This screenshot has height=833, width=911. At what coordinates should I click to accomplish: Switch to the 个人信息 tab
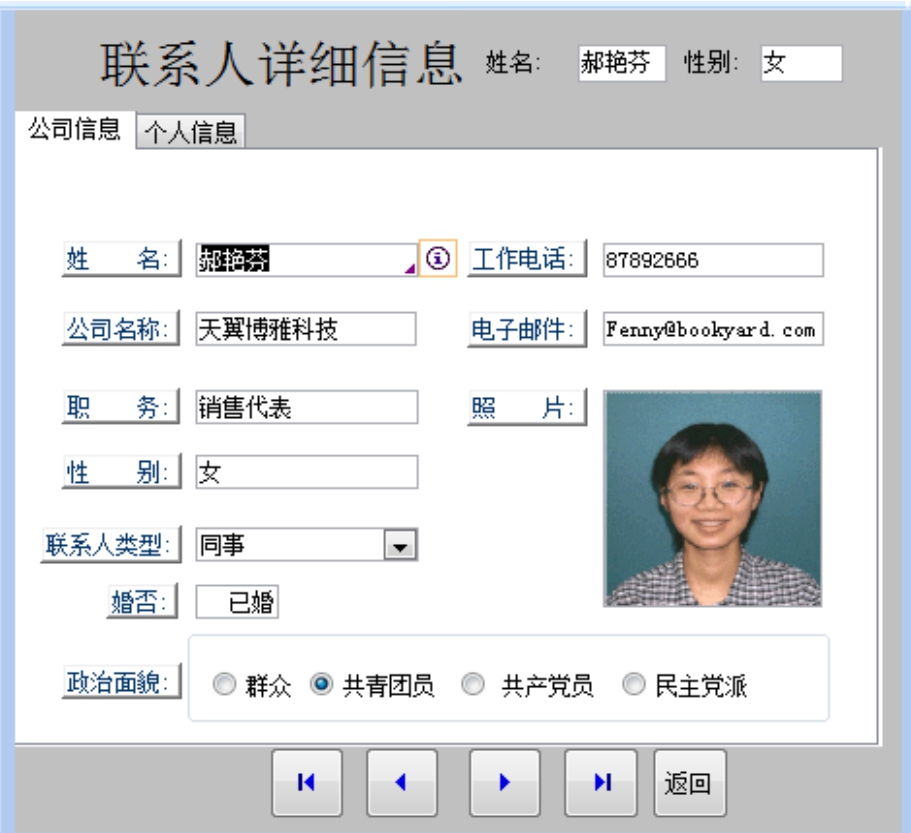[x=190, y=131]
